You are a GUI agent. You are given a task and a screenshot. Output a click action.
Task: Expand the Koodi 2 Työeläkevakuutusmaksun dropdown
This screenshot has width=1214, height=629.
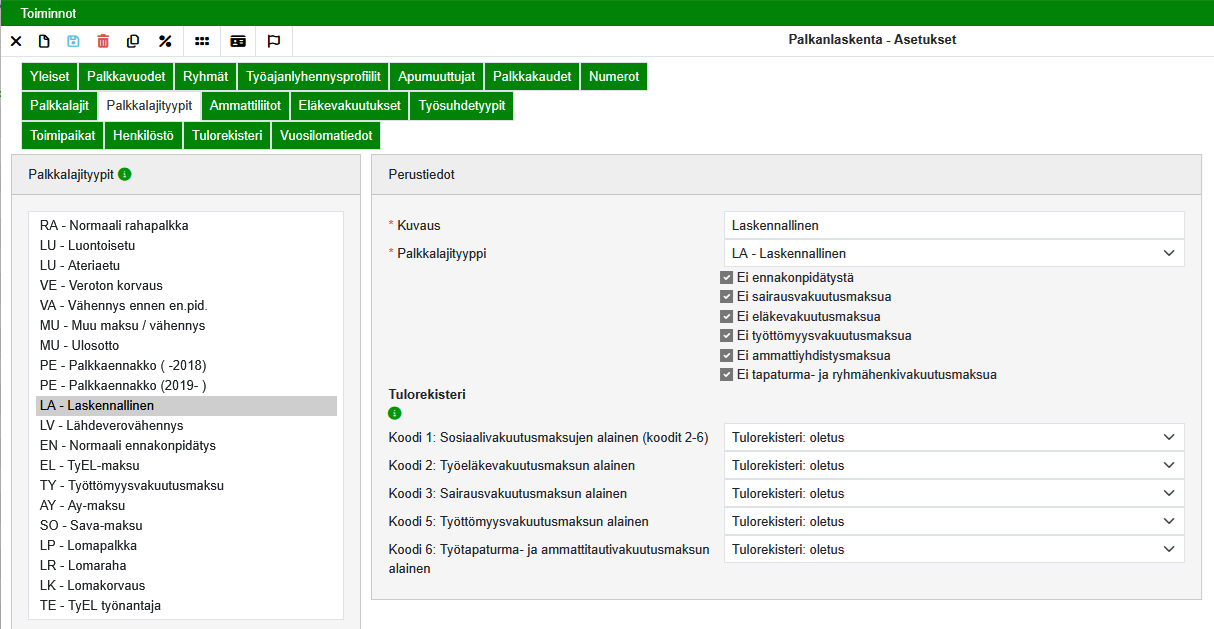[953, 466]
